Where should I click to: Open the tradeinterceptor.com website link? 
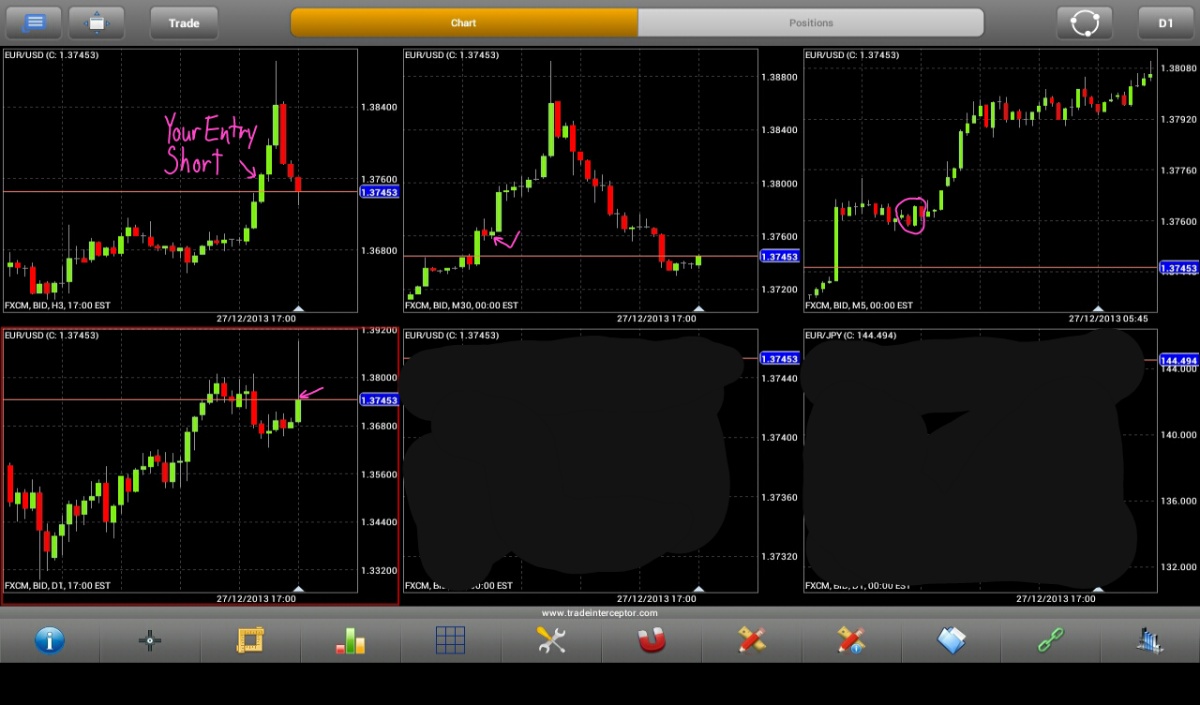(x=600, y=613)
